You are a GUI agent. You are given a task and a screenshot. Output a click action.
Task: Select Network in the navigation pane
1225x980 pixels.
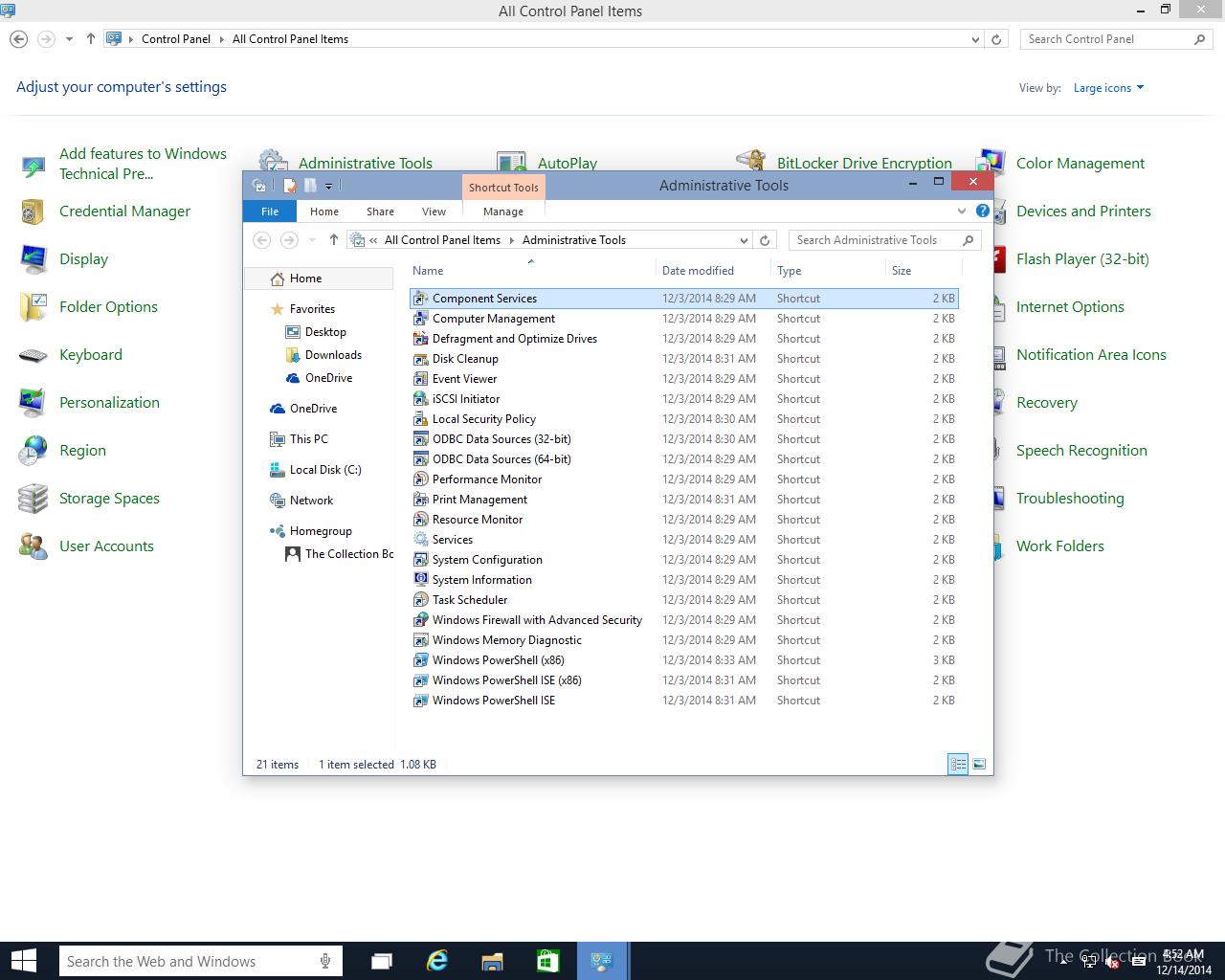tap(311, 501)
